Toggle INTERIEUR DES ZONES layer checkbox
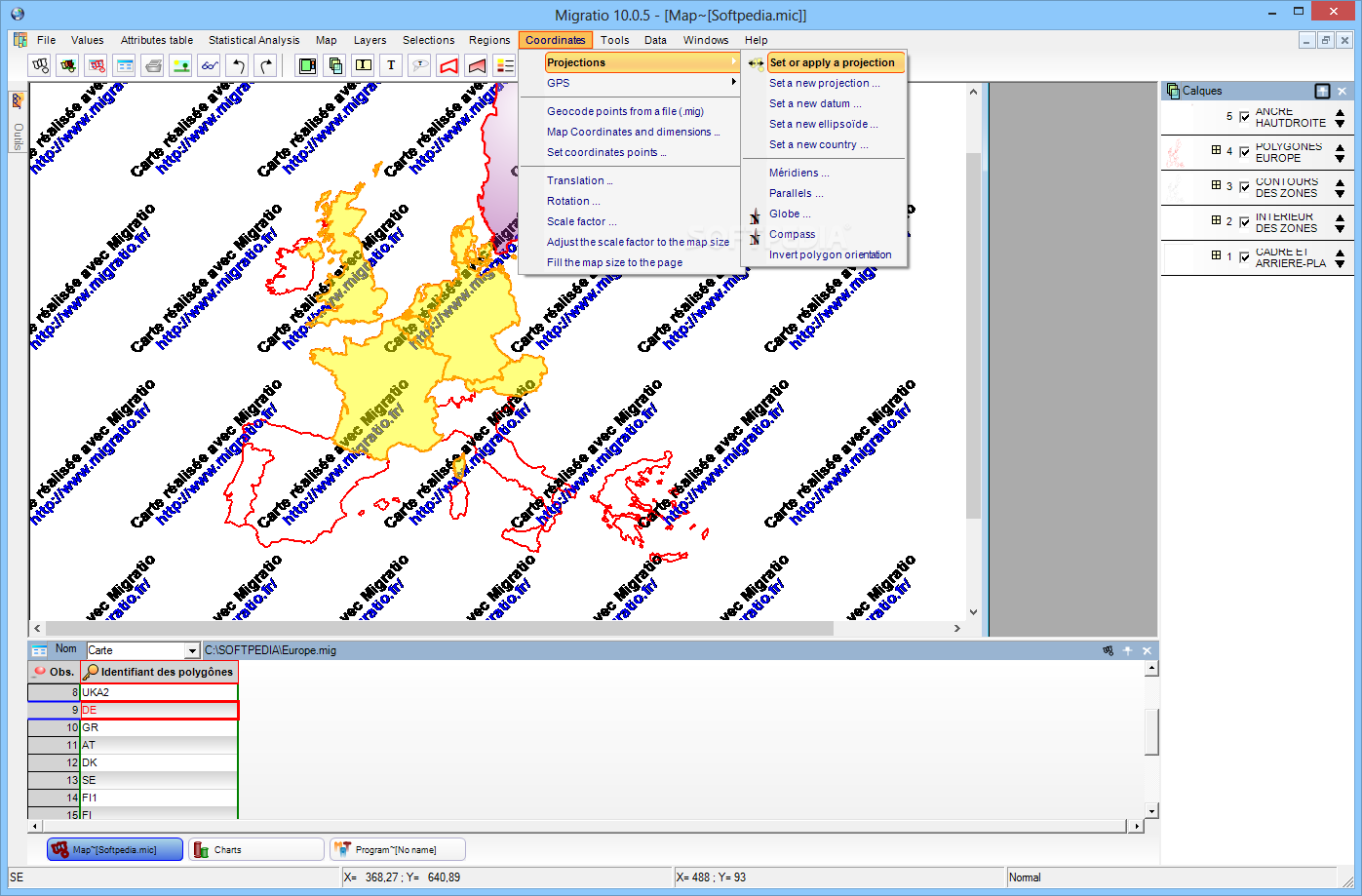Screen dimensions: 1362x896 (1244, 222)
